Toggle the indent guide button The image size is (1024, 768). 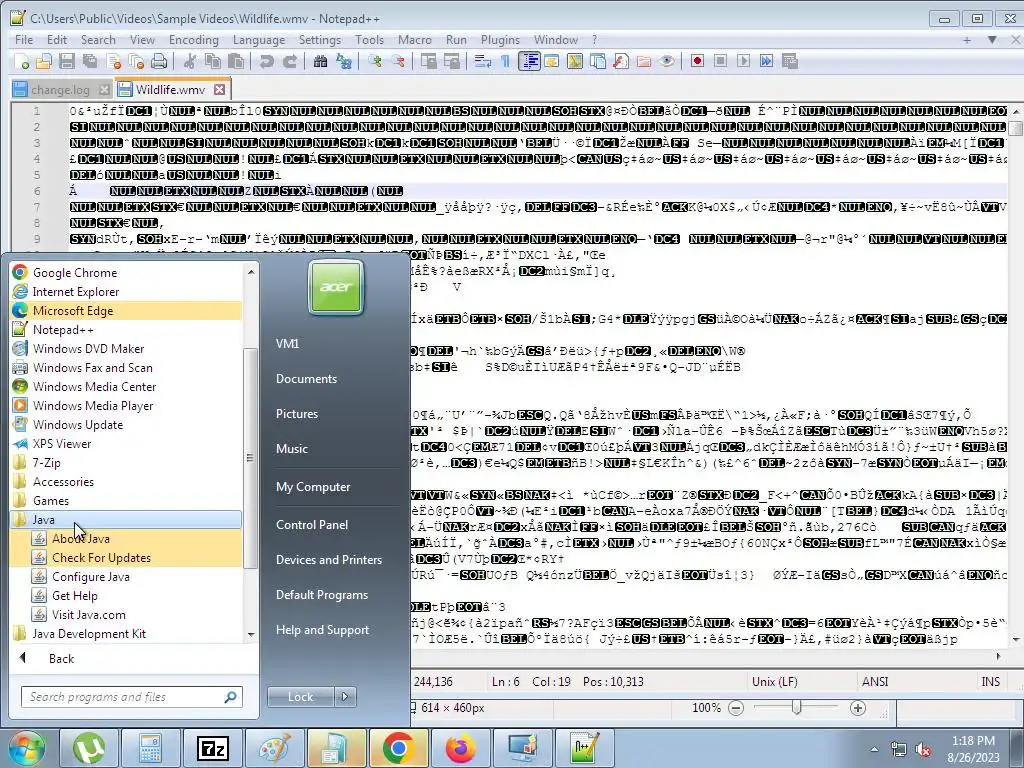(x=528, y=61)
